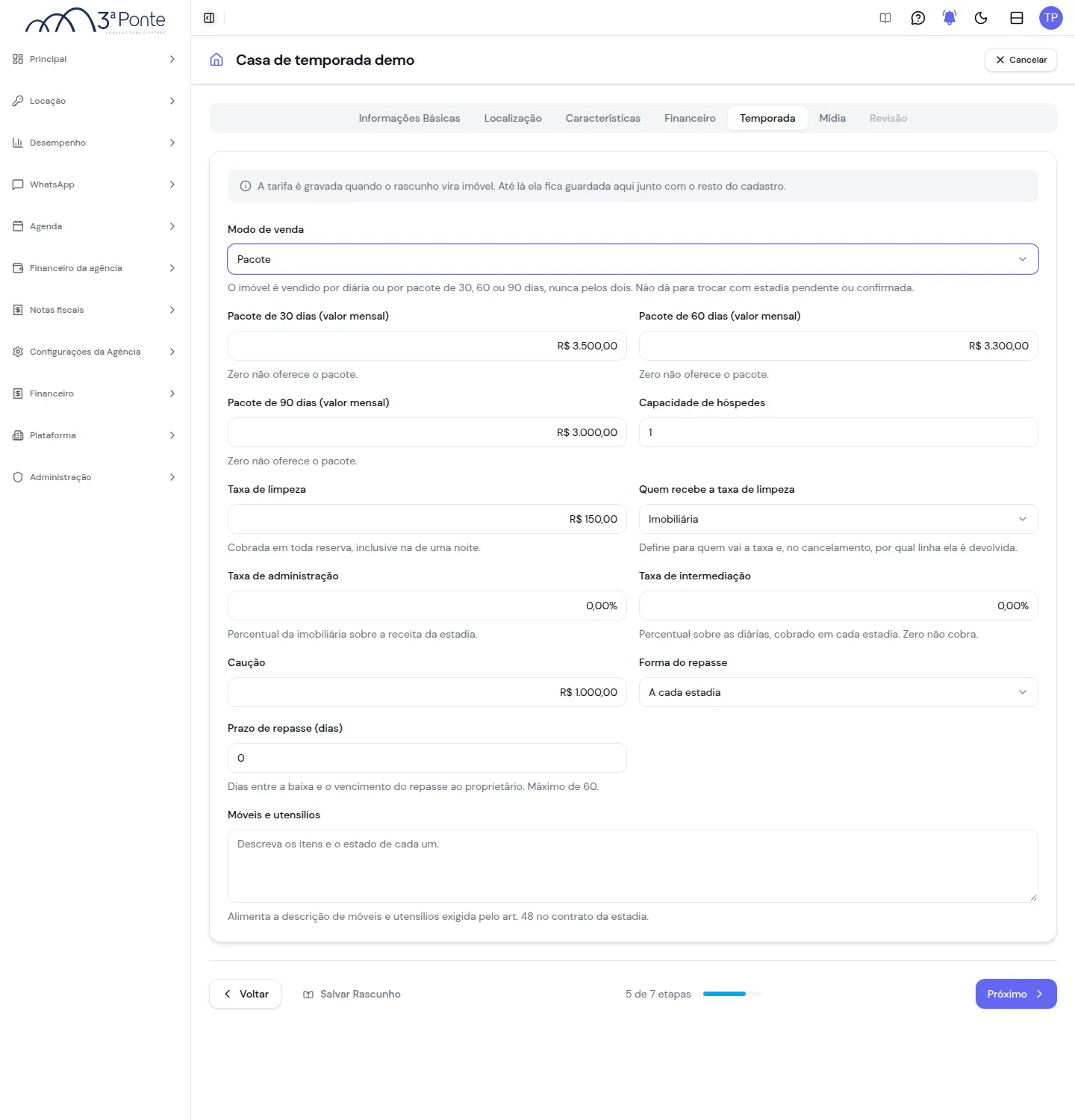Open the Financeiro step tab
The image size is (1075, 1120).
coord(690,118)
